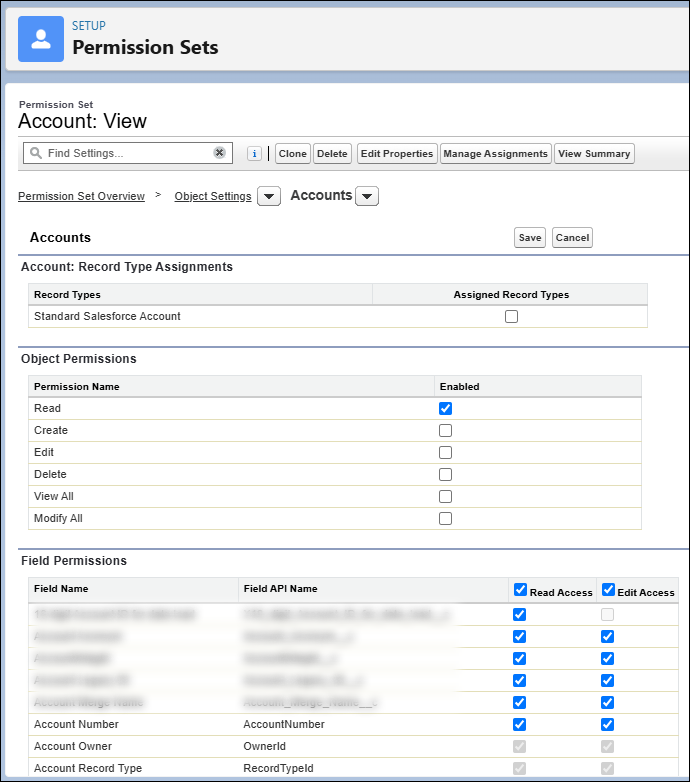Assign the Standard Salesforce Account record type

(x=511, y=316)
